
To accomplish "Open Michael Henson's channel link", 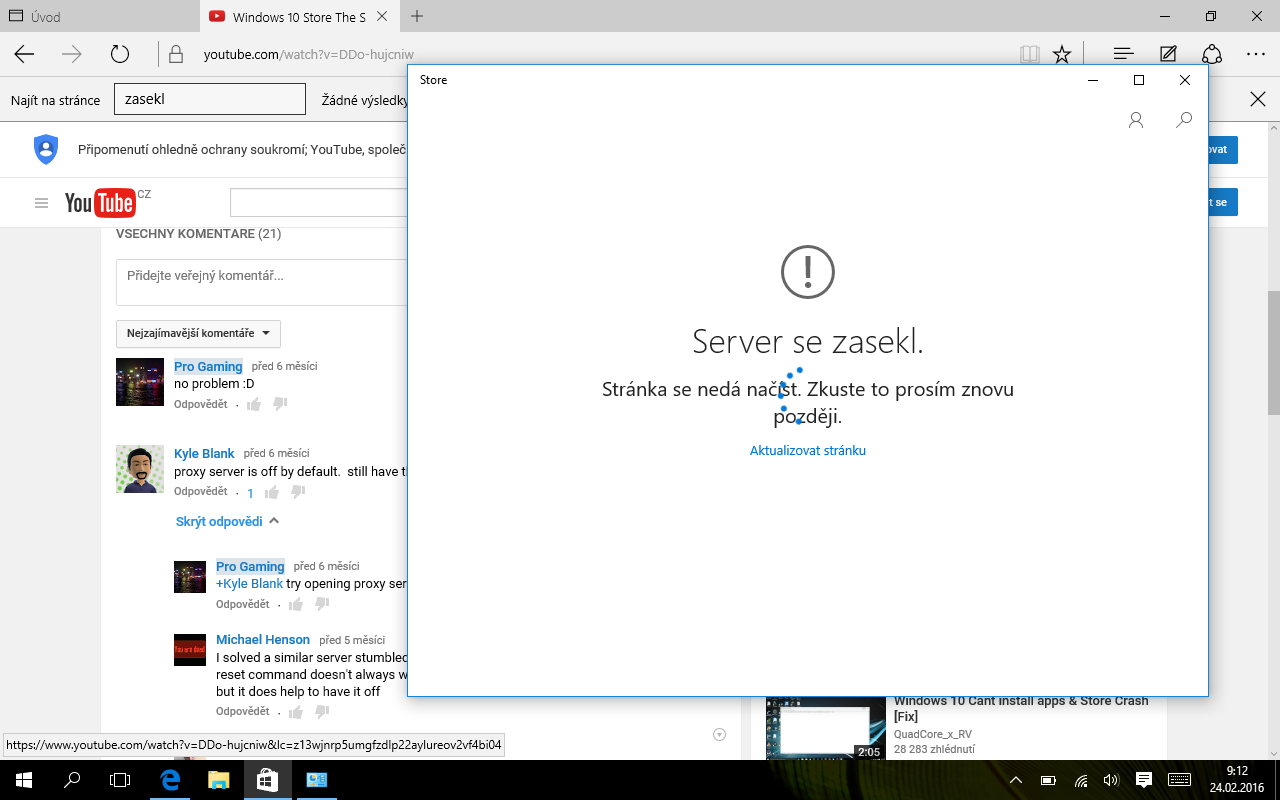I will pyautogui.click(x=263, y=640).
